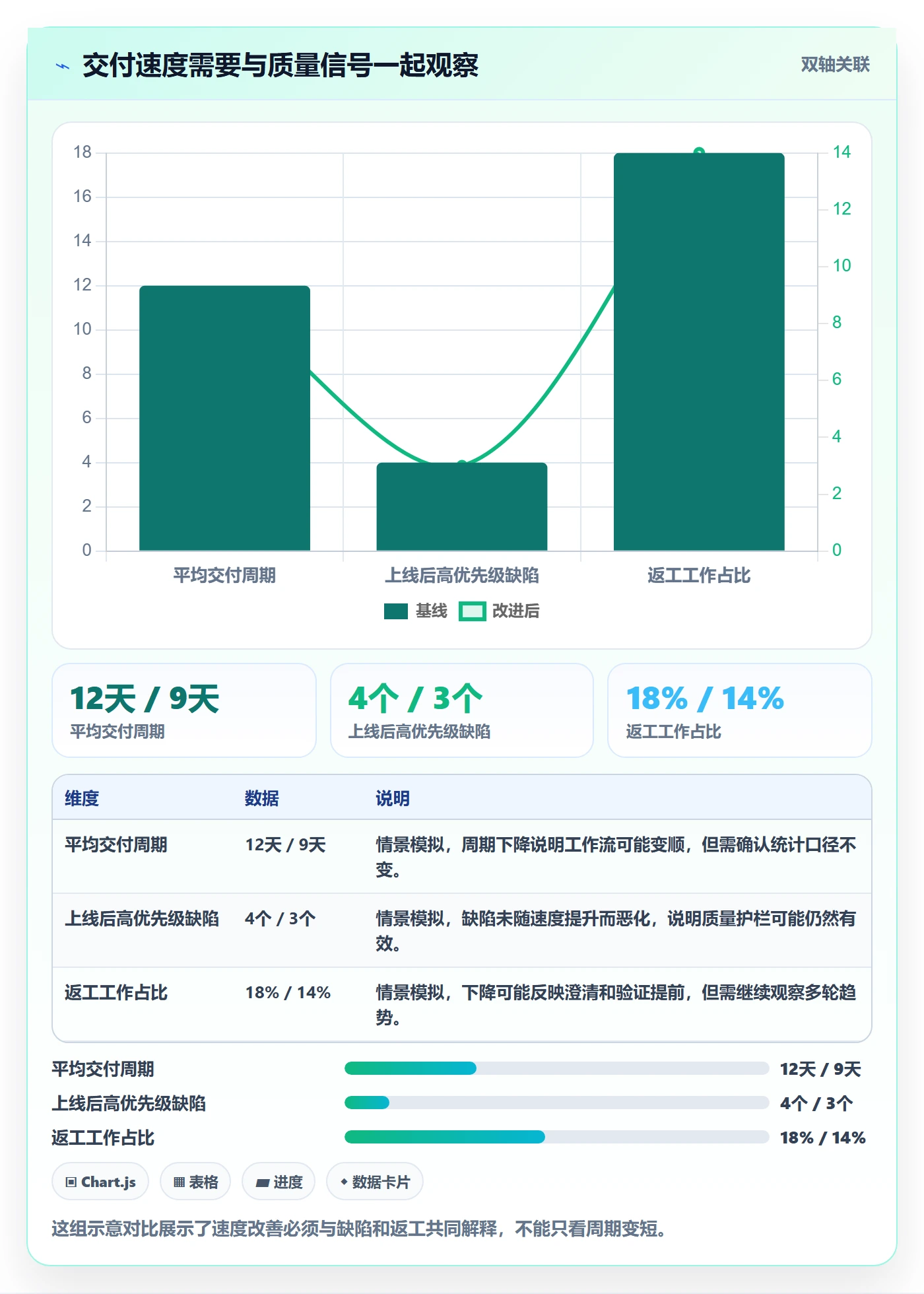Click the 数据 column header
924x1294 pixels.
pyautogui.click(x=262, y=798)
